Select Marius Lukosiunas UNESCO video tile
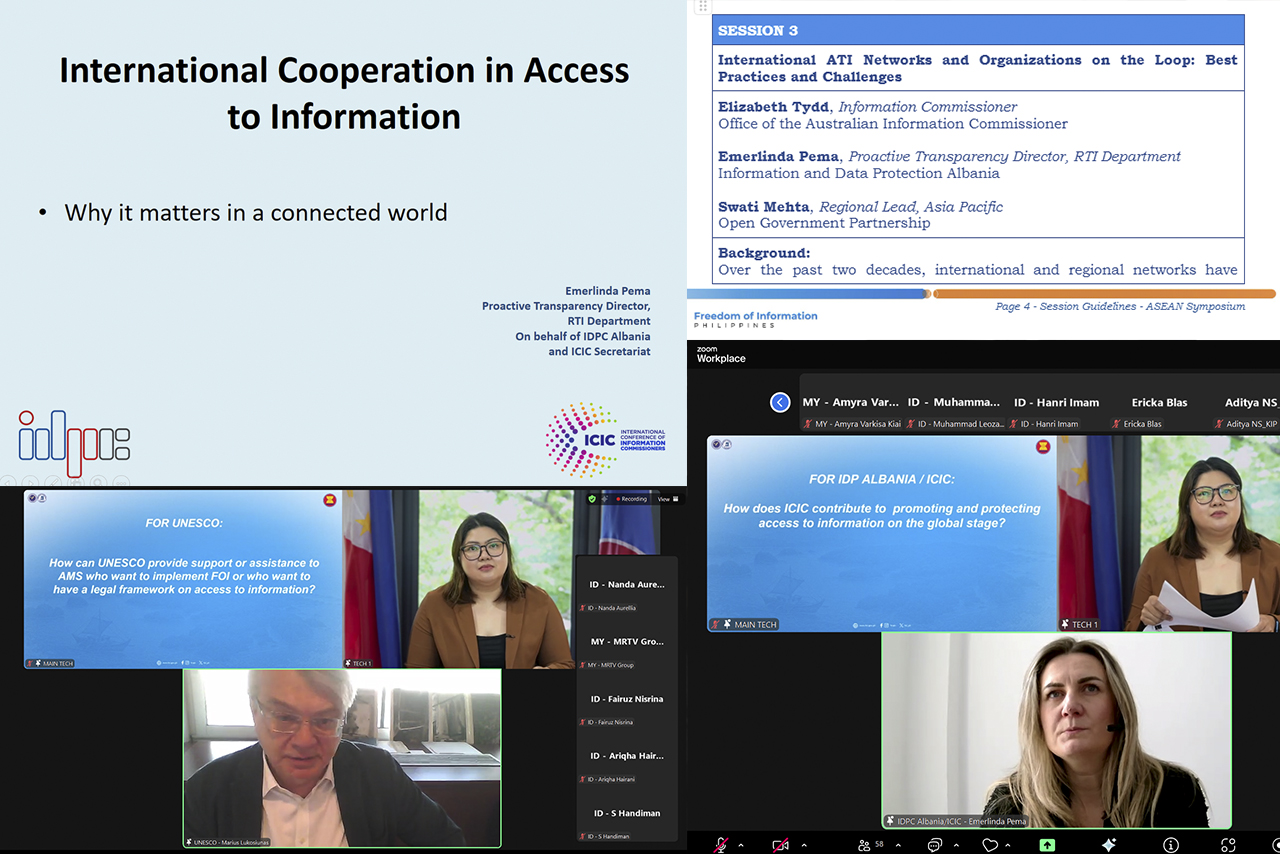The height and width of the screenshot is (854, 1280). [342, 758]
